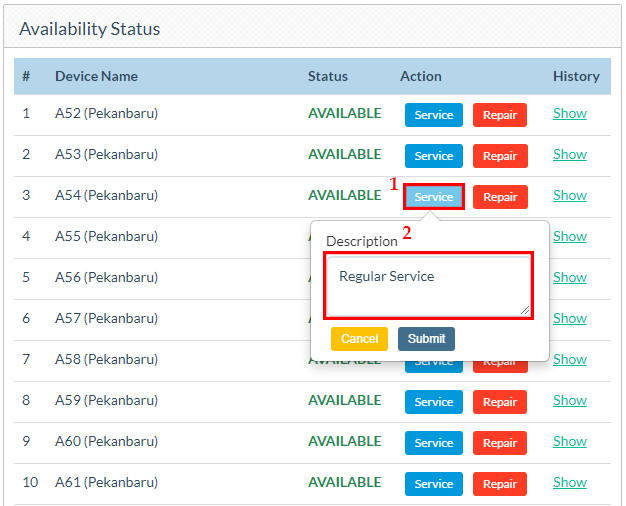The image size is (626, 506).
Task: Click Service for A61 (Pekanbaru)
Action: tap(433, 484)
